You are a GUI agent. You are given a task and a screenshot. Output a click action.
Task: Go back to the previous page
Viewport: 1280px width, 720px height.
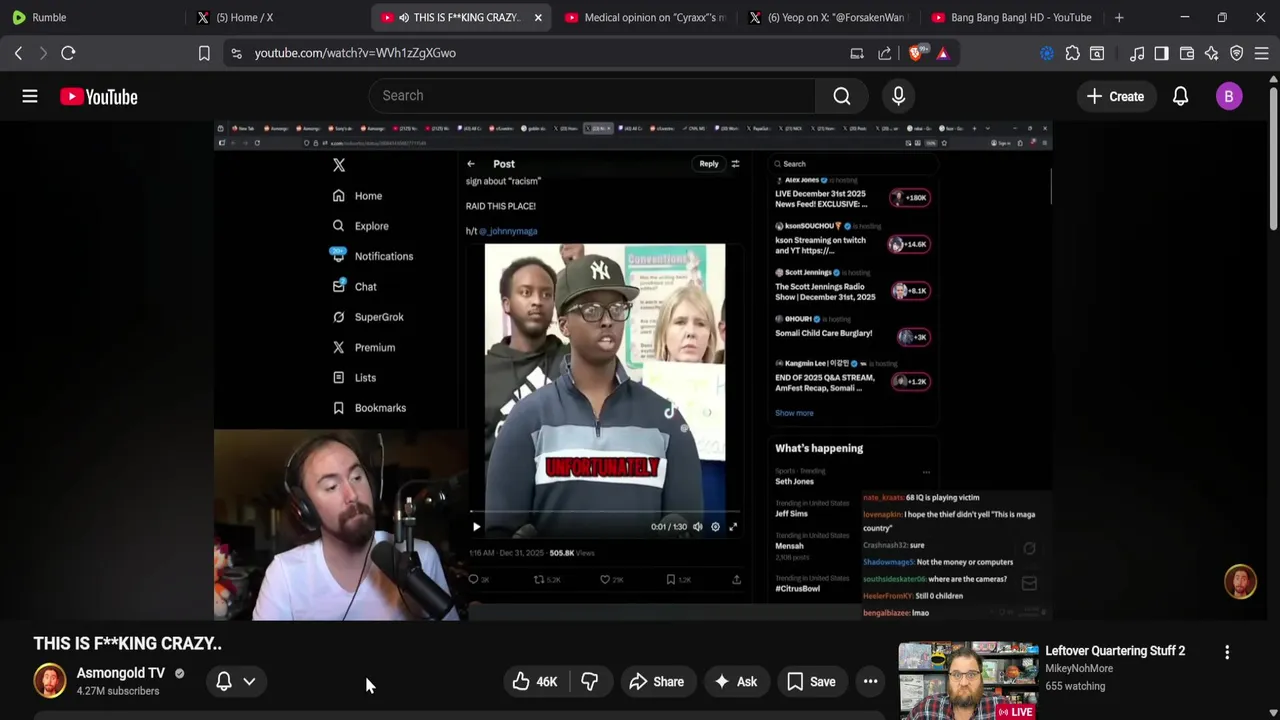(x=18, y=53)
